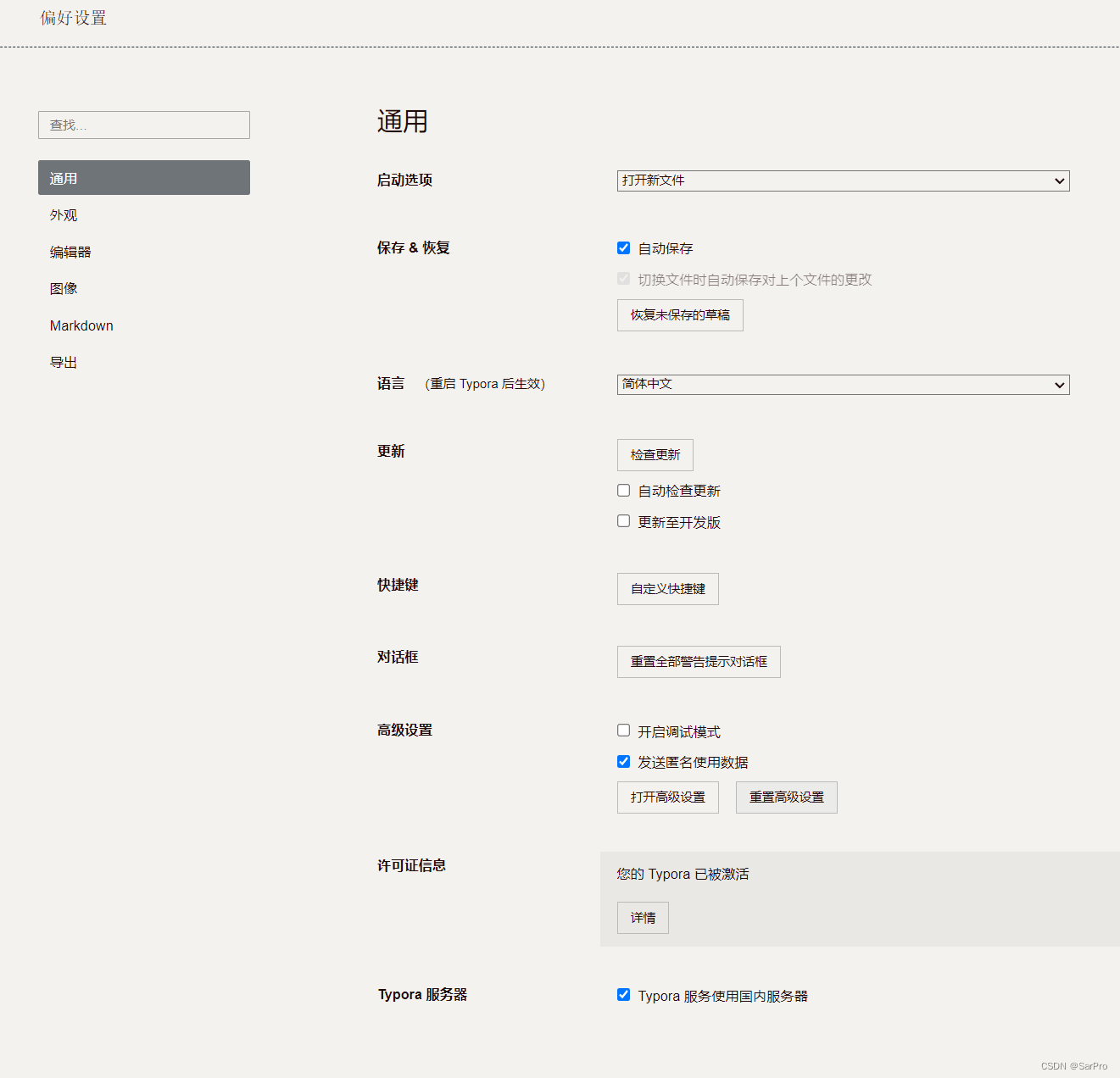Open 自定义快捷键 settings
This screenshot has width=1120, height=1078.
click(x=668, y=589)
